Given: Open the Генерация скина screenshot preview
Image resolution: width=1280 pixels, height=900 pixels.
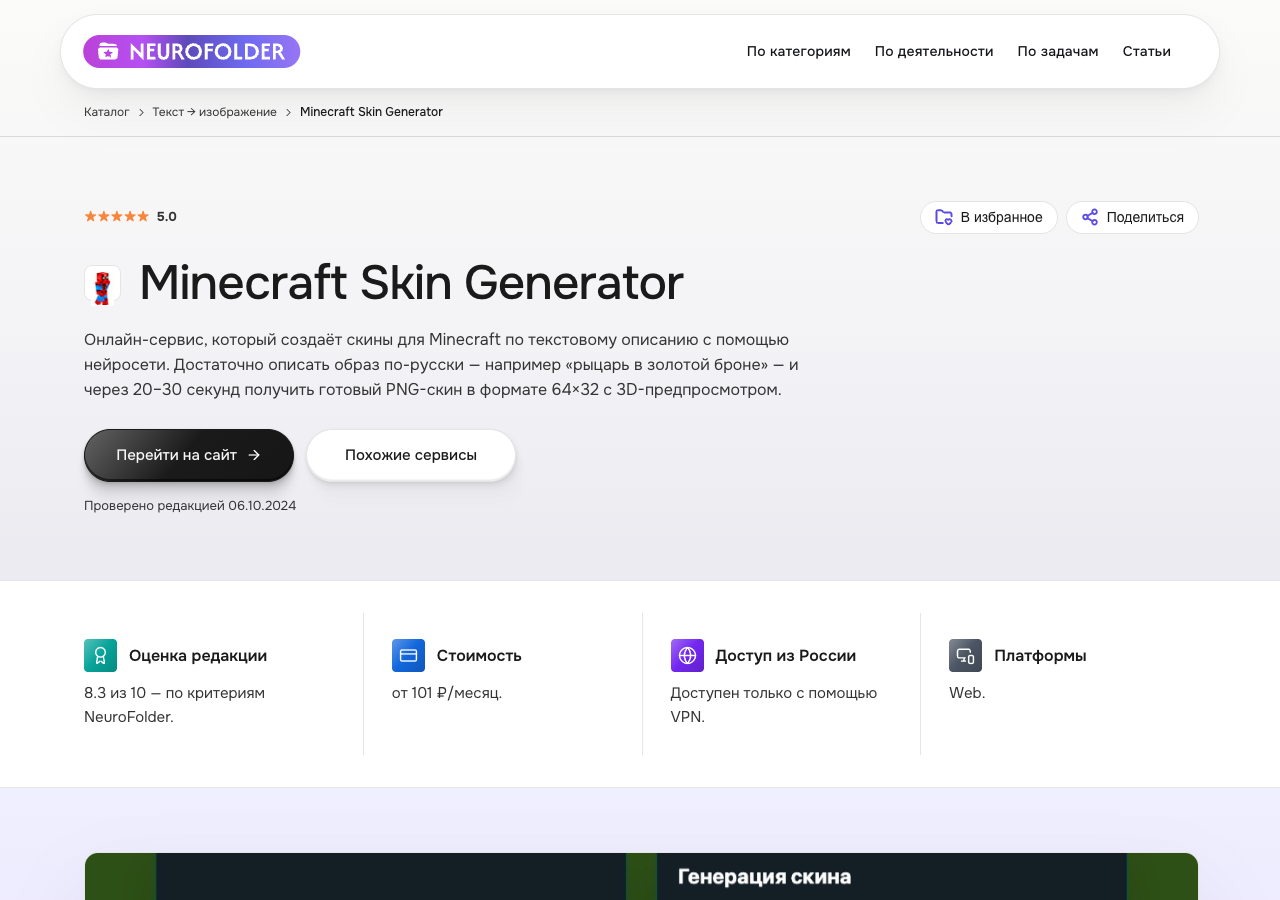Looking at the screenshot, I should point(641,876).
